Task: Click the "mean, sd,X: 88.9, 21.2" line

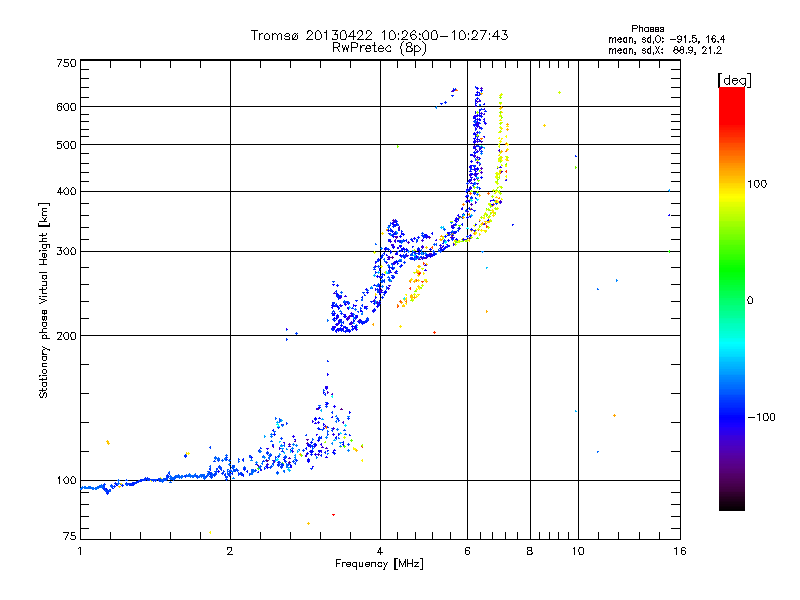Action: [x=665, y=50]
